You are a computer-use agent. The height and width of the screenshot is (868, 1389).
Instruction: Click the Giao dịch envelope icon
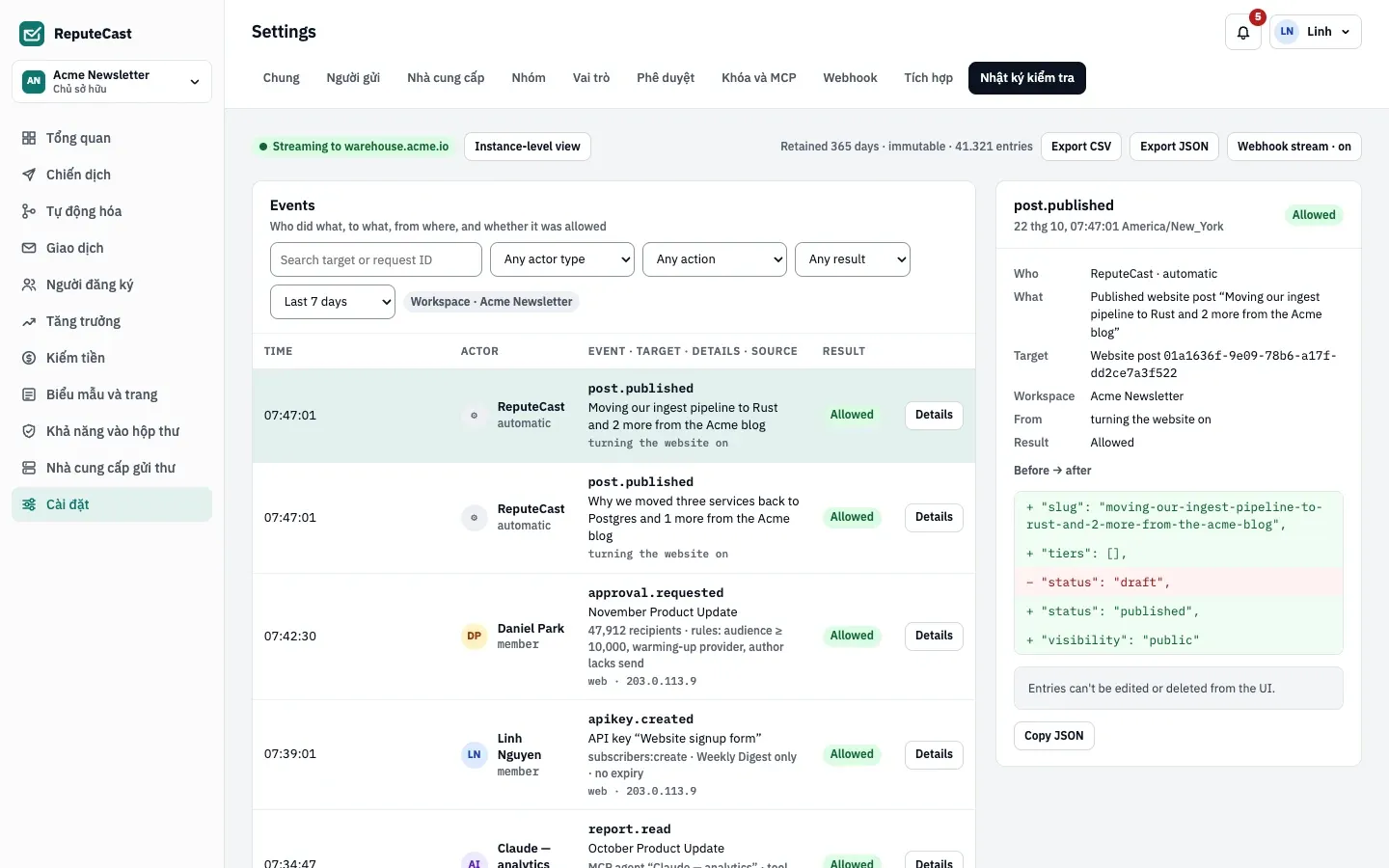coord(29,248)
